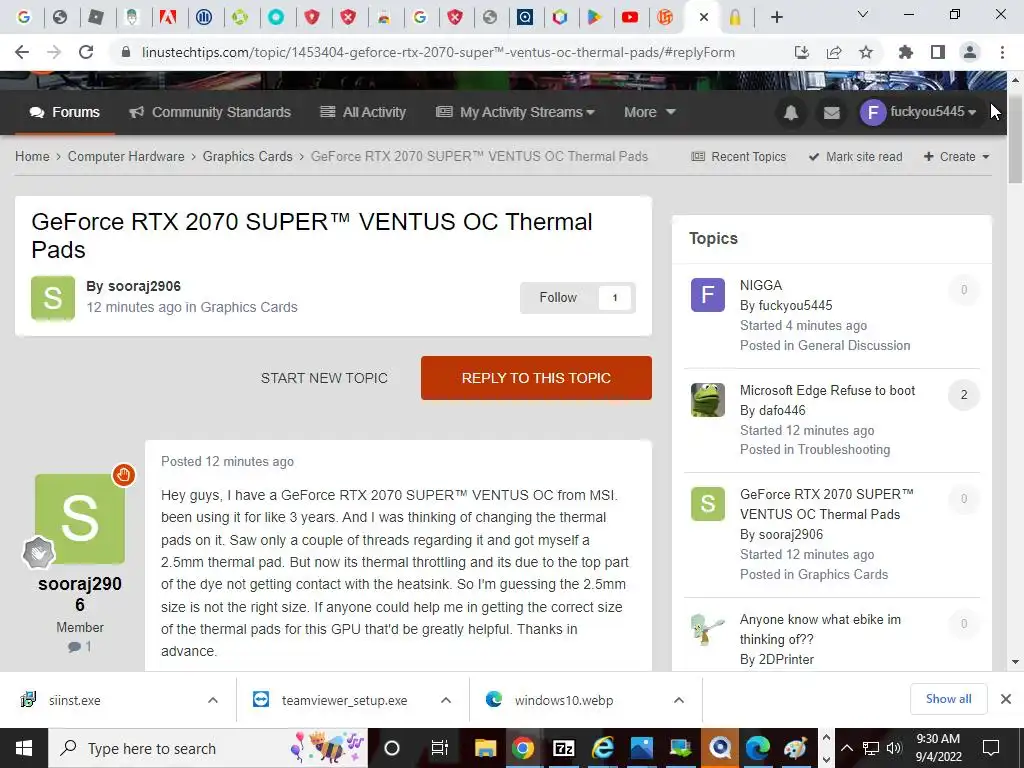Switch to the Adobe browser tab
The image size is (1024, 768).
[168, 17]
